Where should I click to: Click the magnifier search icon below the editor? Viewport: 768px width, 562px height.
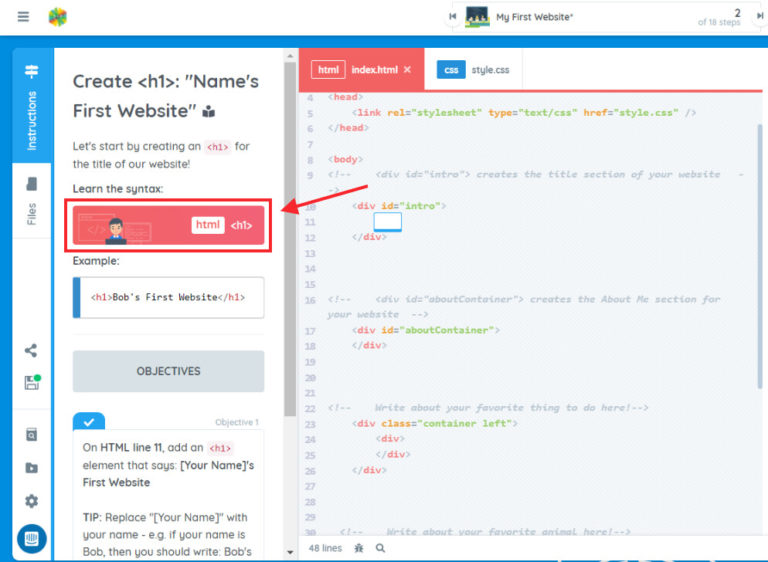[380, 548]
